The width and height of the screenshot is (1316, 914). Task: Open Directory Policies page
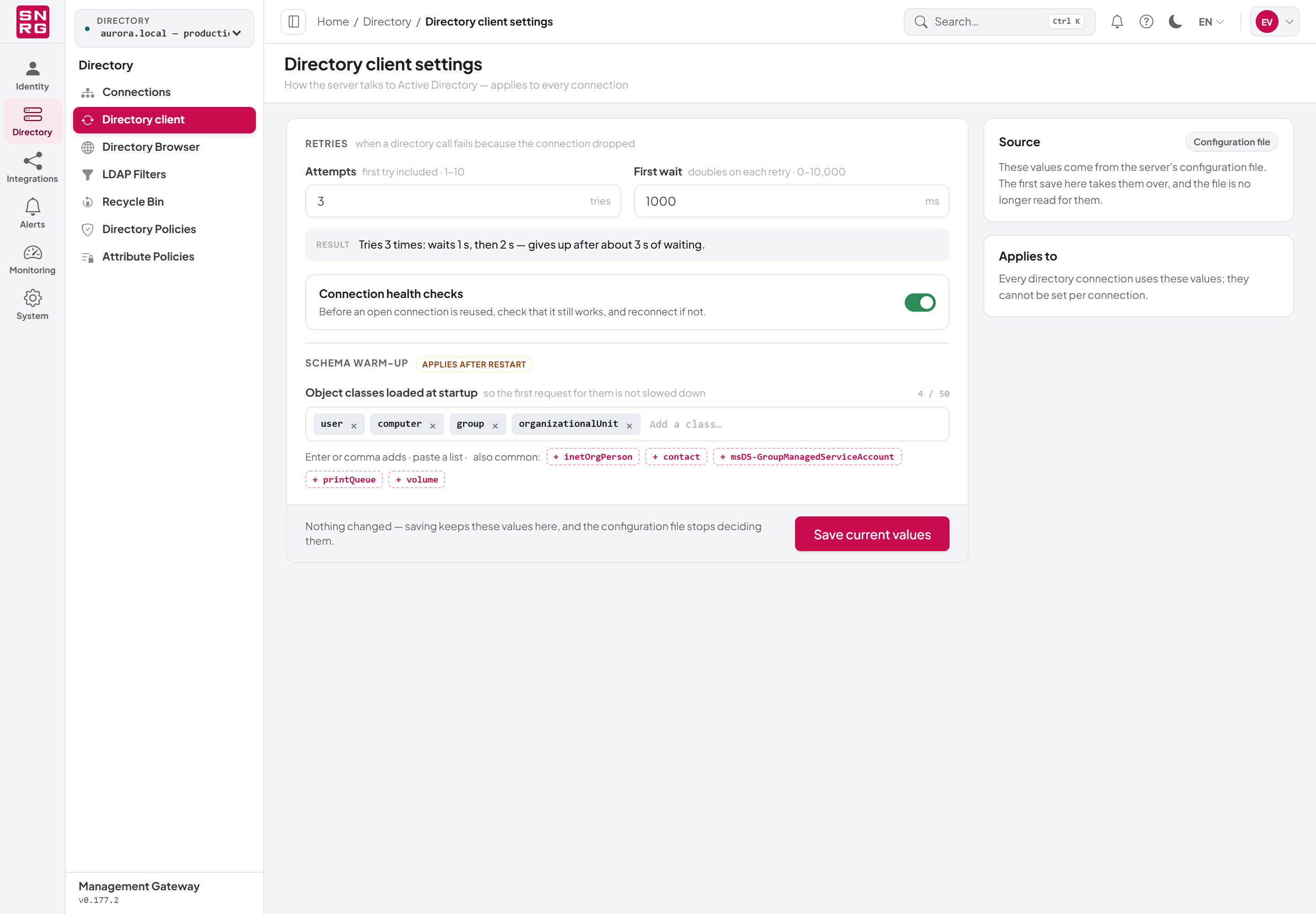[x=164, y=230]
